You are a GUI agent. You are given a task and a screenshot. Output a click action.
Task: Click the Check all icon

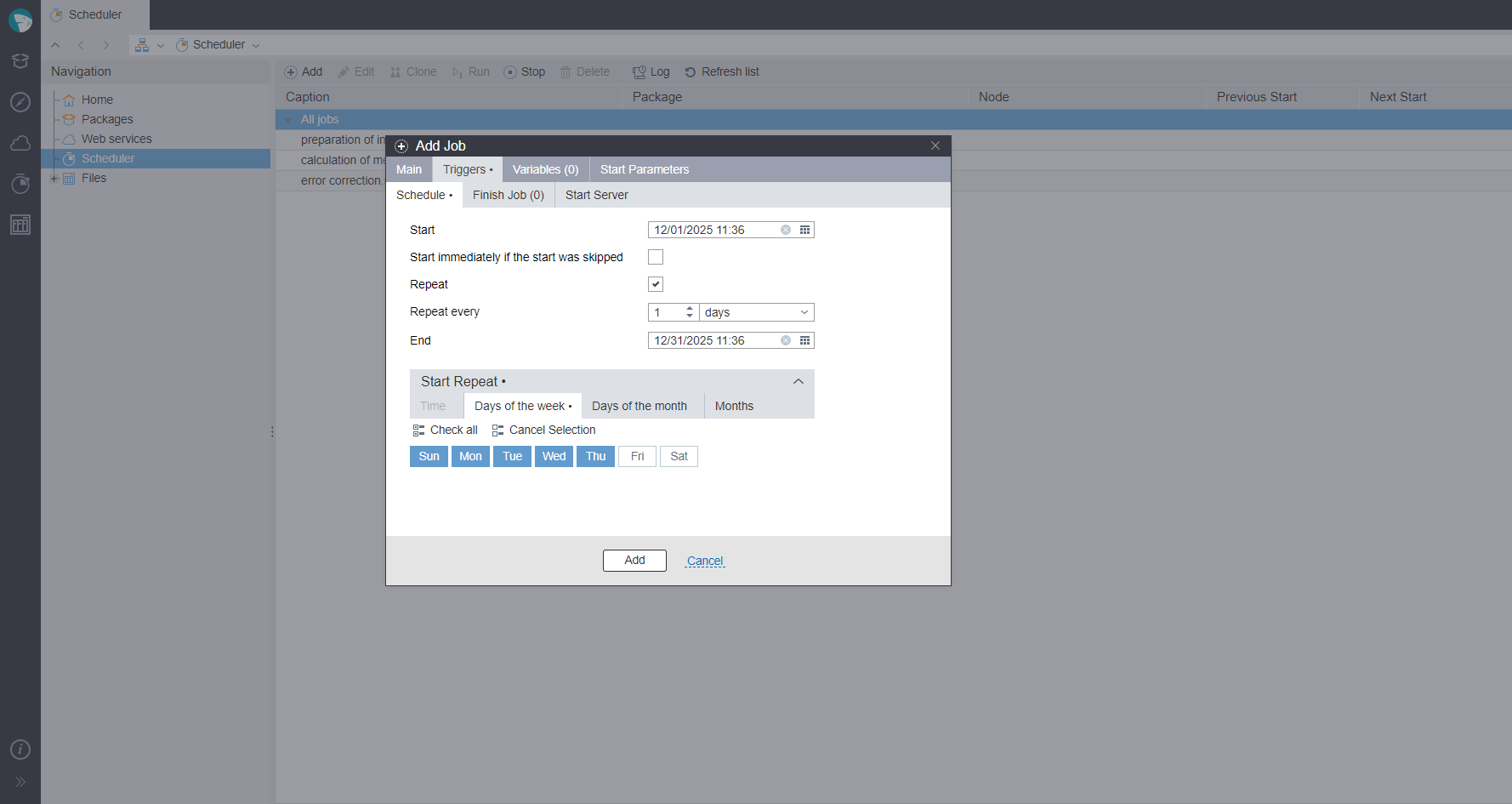[418, 431]
